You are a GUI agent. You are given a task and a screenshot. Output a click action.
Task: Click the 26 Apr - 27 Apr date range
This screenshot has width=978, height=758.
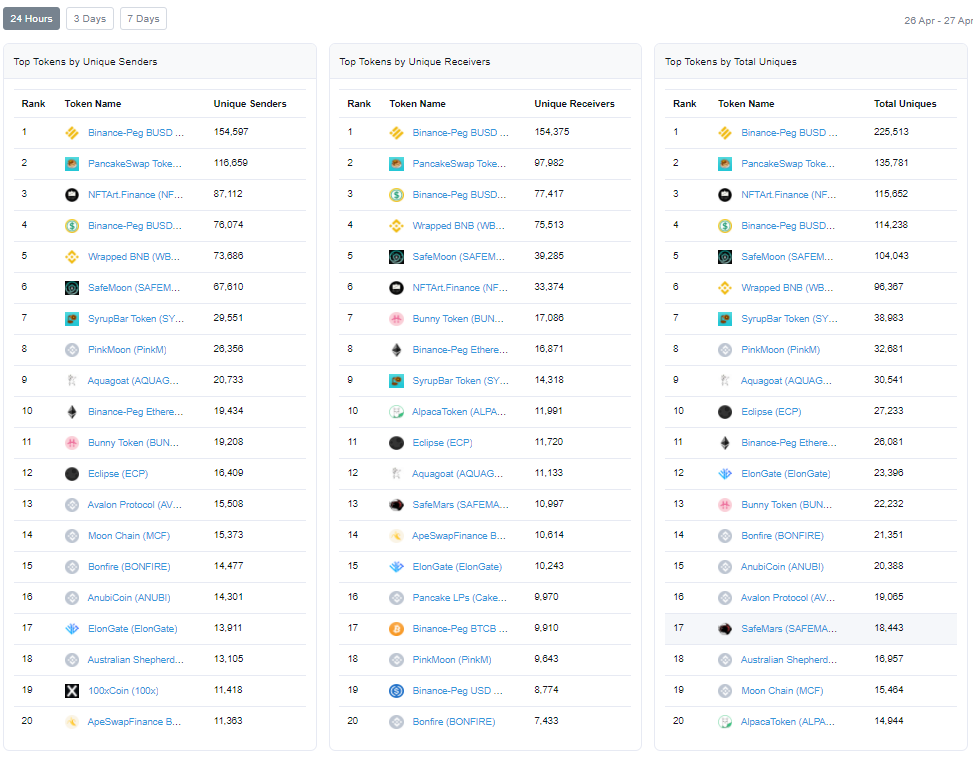(939, 21)
